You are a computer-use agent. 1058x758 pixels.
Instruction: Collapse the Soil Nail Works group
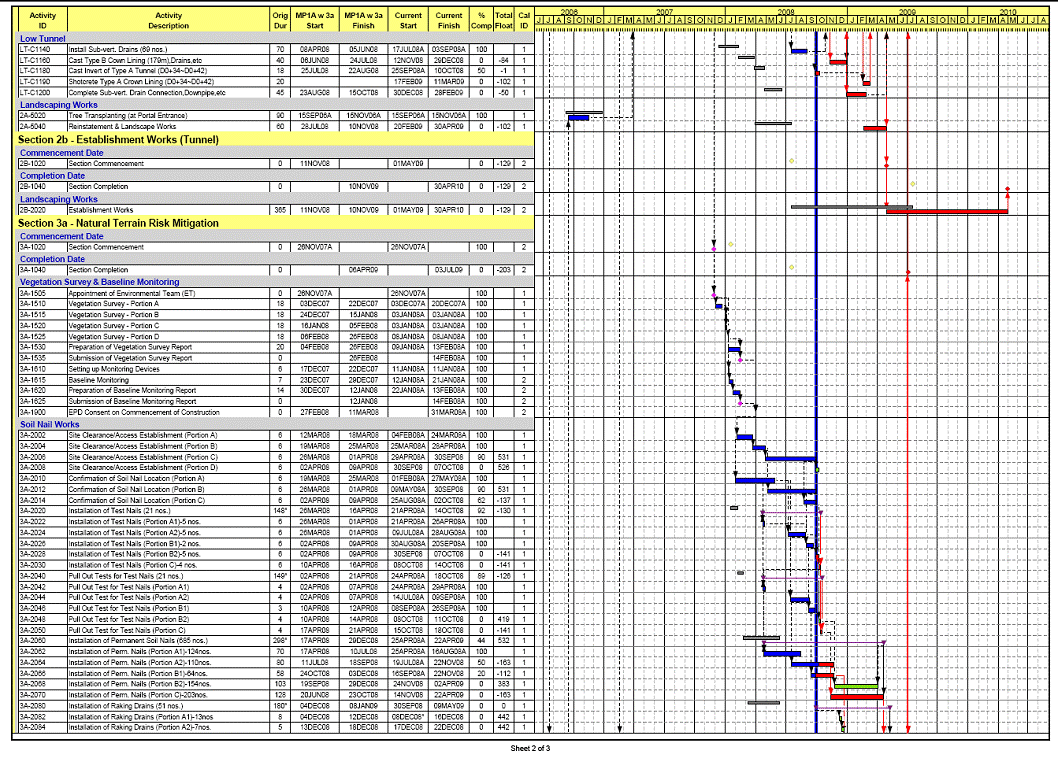(x=49, y=424)
